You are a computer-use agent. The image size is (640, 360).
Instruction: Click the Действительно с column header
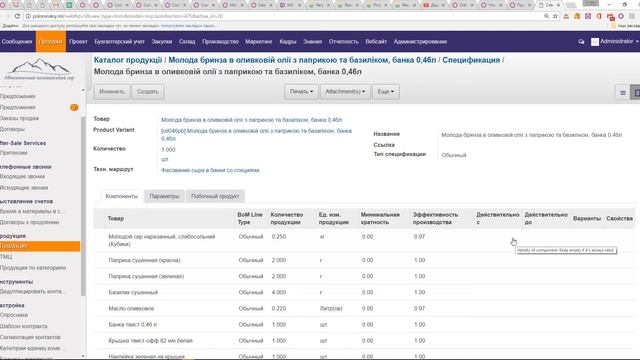coord(498,218)
